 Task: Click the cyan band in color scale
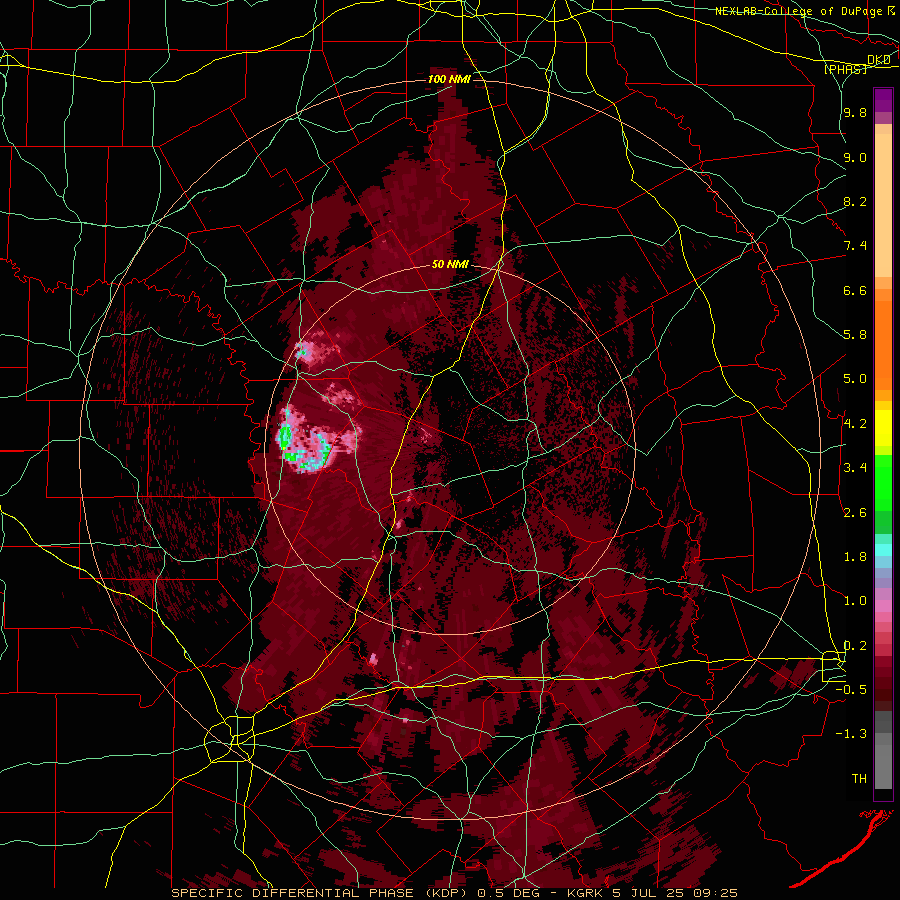click(883, 550)
